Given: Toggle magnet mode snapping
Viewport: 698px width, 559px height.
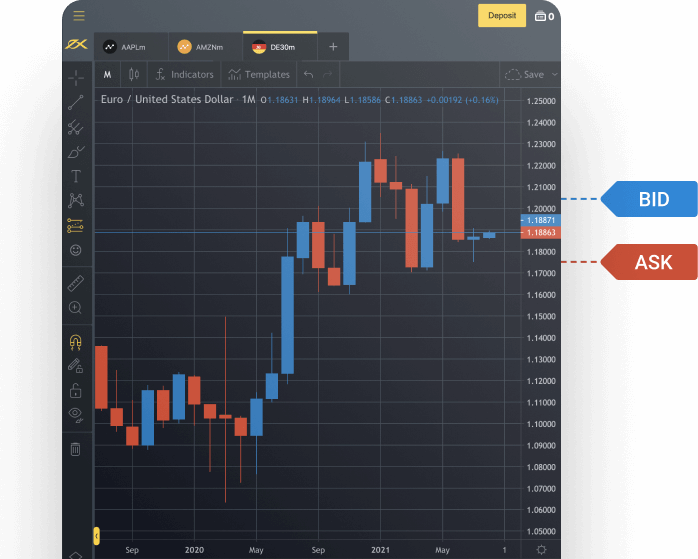Looking at the screenshot, I should pyautogui.click(x=76, y=342).
